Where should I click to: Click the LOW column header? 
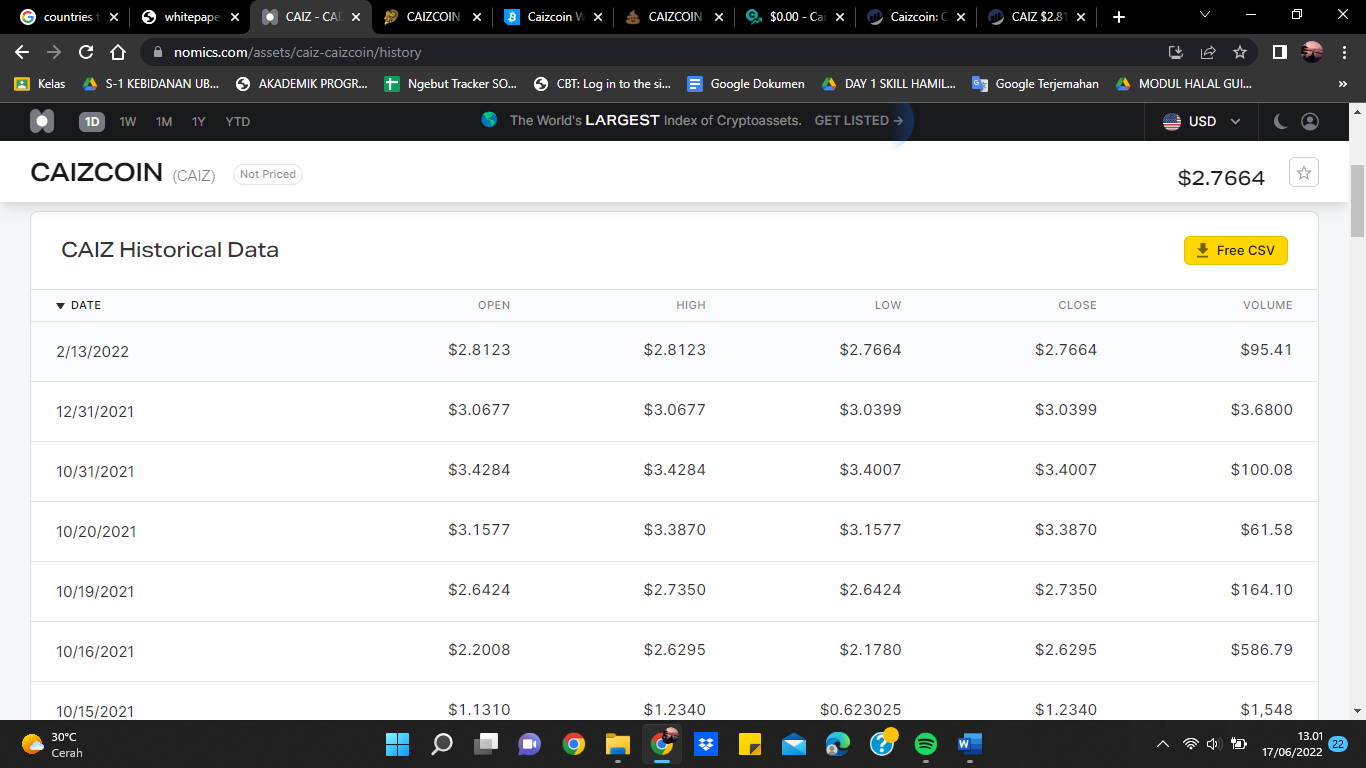tap(888, 305)
